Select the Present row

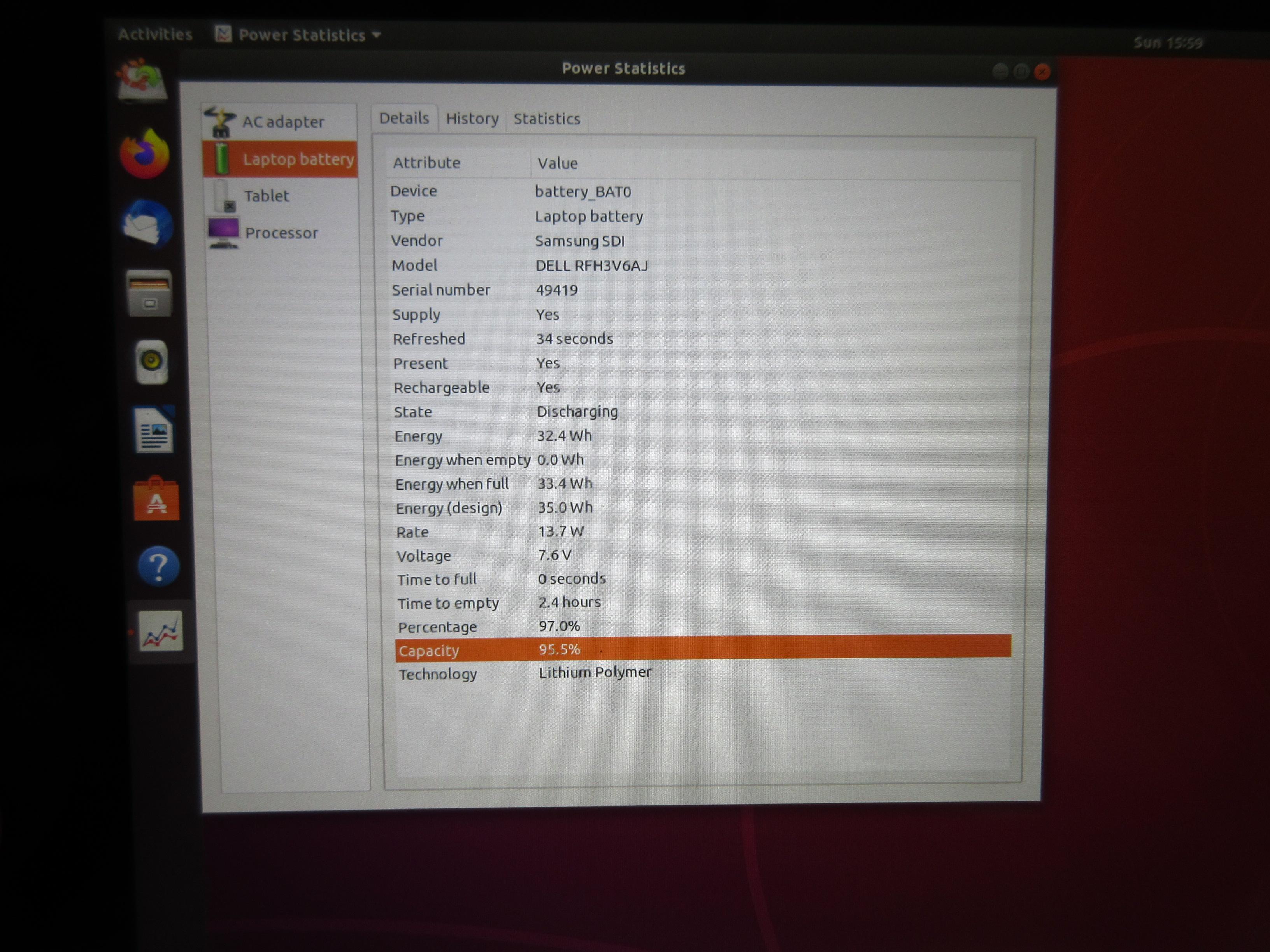coord(705,363)
